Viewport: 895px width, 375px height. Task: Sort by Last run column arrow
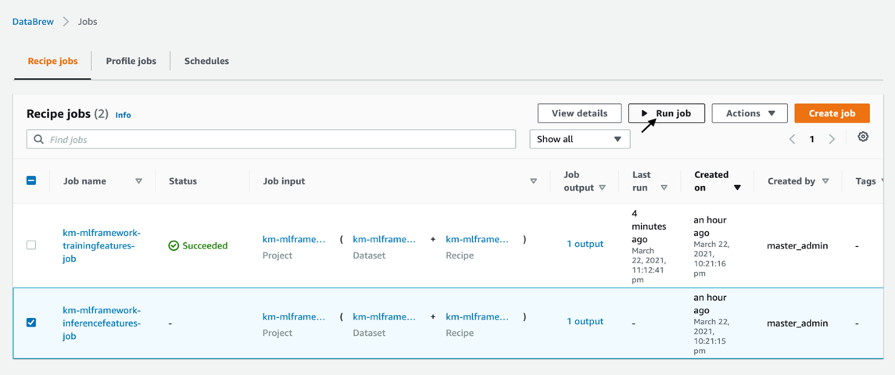tap(664, 187)
